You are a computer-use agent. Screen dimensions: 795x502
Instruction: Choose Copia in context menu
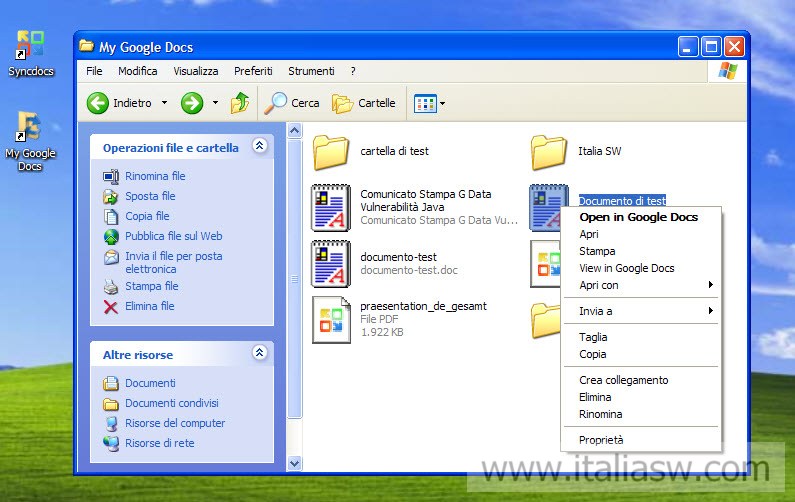pos(641,354)
